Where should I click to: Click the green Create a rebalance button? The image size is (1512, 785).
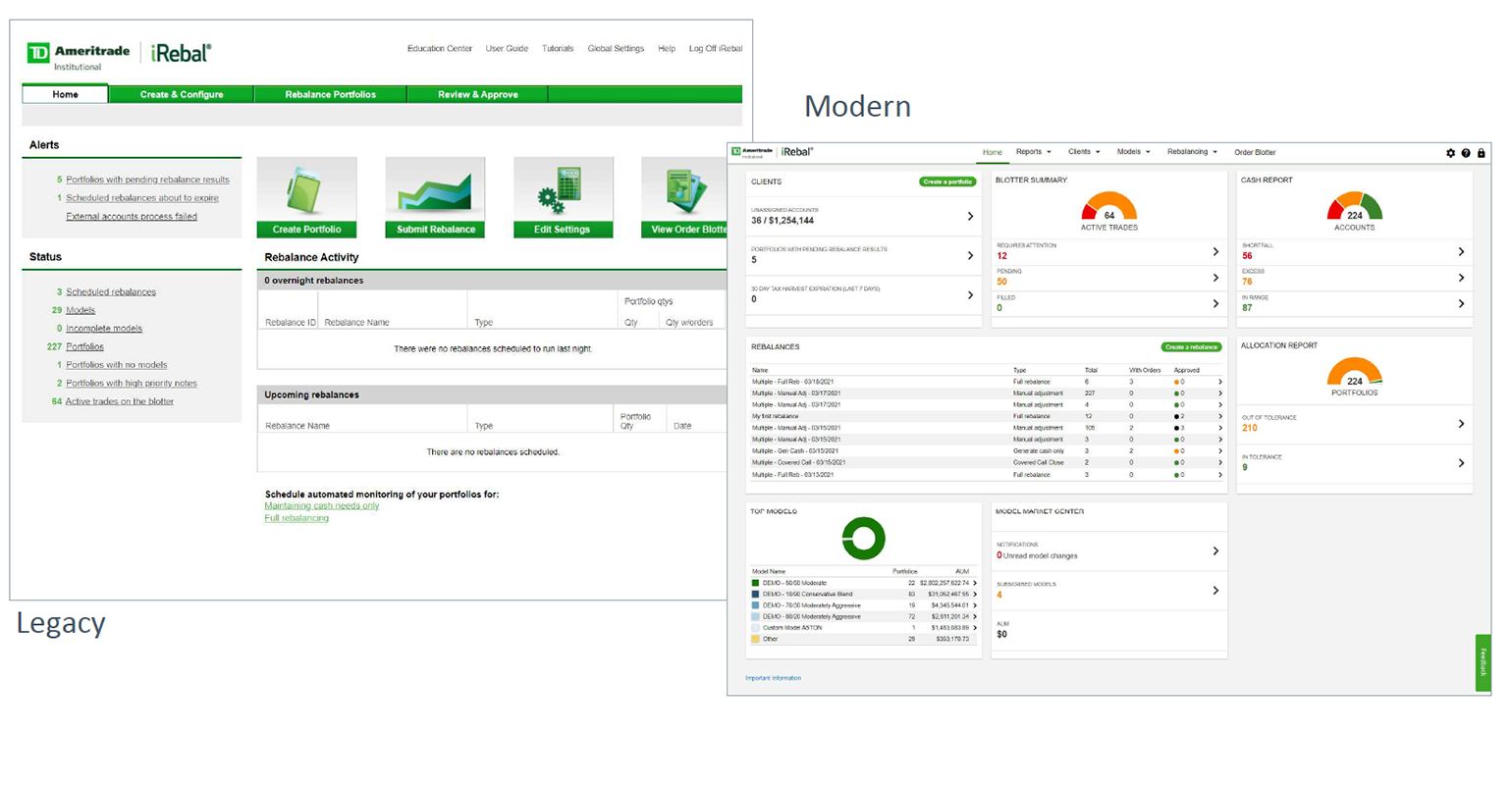coord(1191,347)
